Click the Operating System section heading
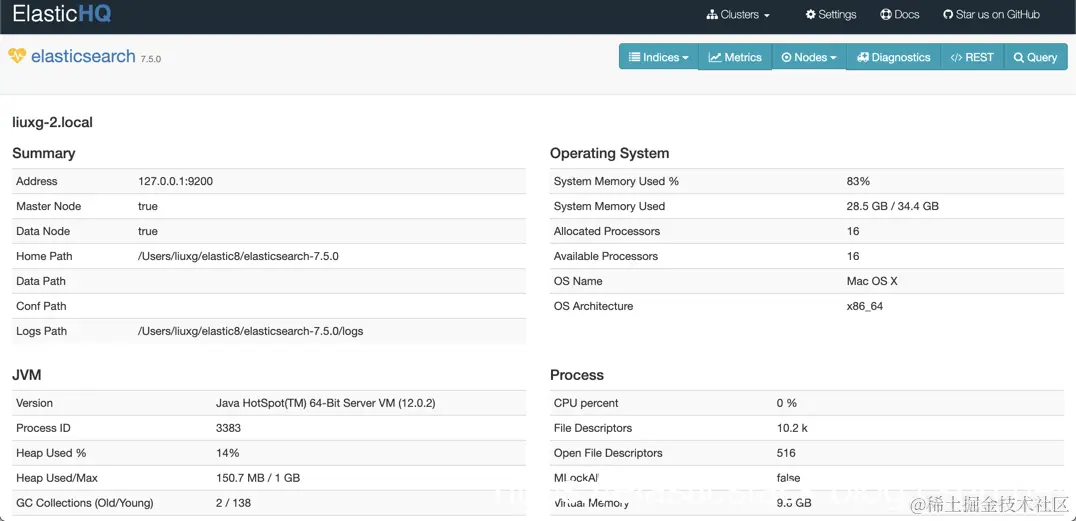Viewport: 1076px width, 521px height. coord(609,153)
